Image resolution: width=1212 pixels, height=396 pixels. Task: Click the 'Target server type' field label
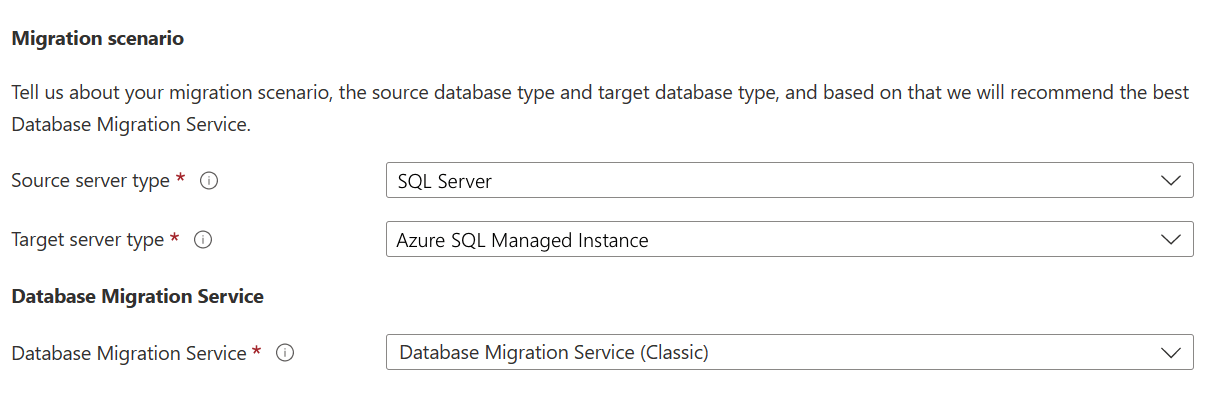[x=87, y=240]
